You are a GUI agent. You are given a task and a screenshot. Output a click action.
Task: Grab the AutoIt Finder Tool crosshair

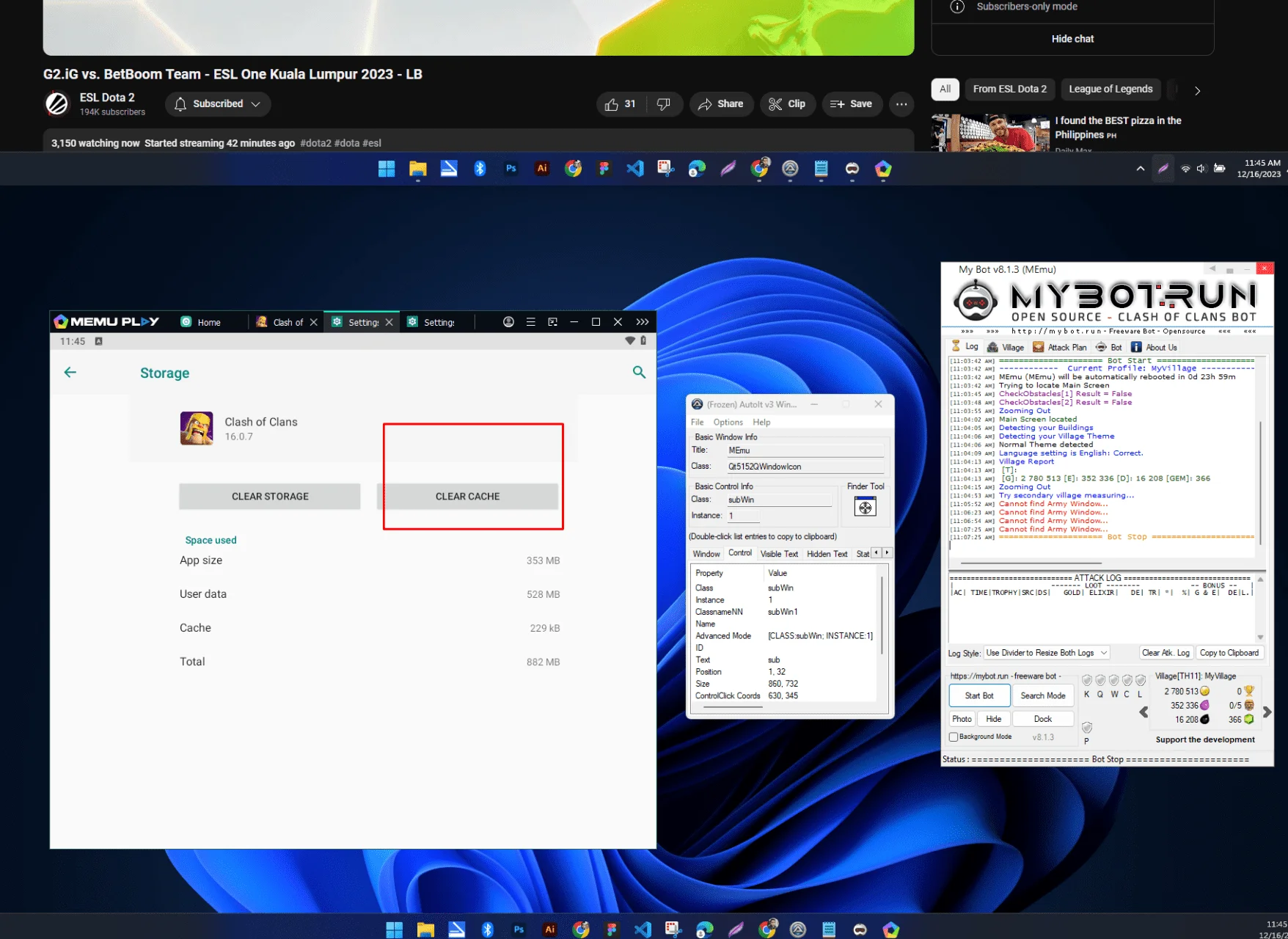click(x=866, y=507)
